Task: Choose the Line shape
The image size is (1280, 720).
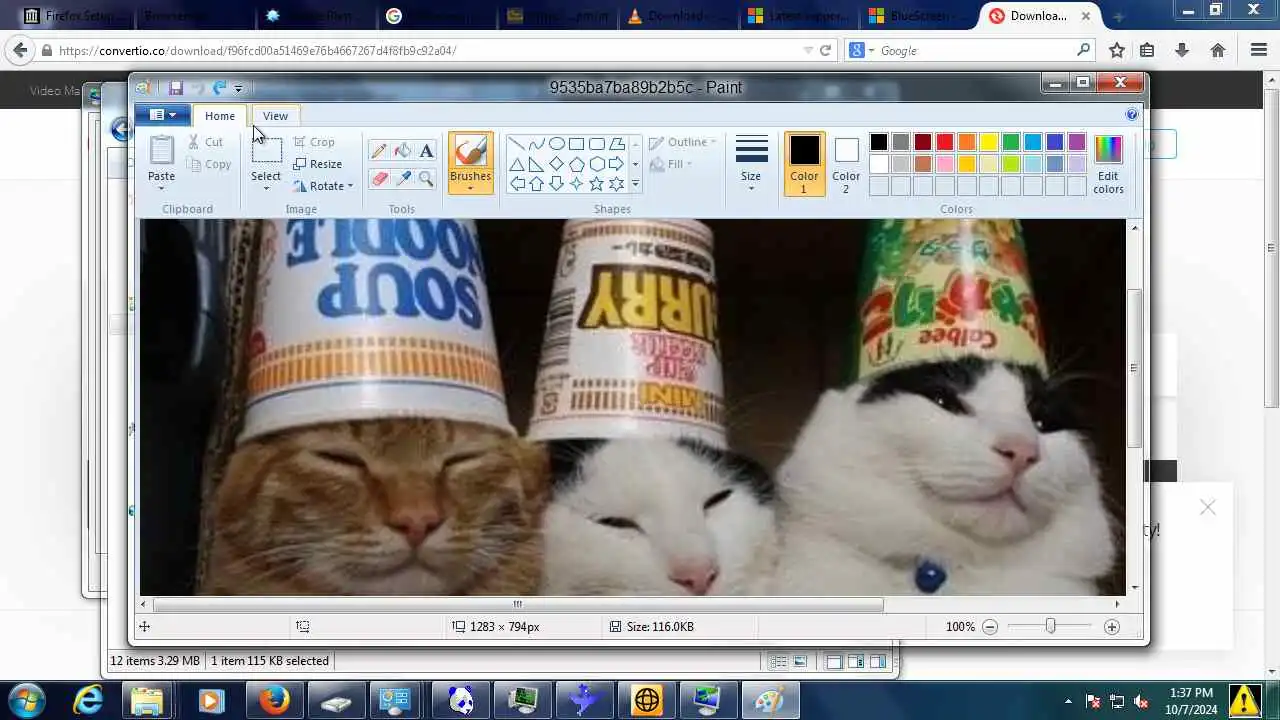Action: (517, 144)
